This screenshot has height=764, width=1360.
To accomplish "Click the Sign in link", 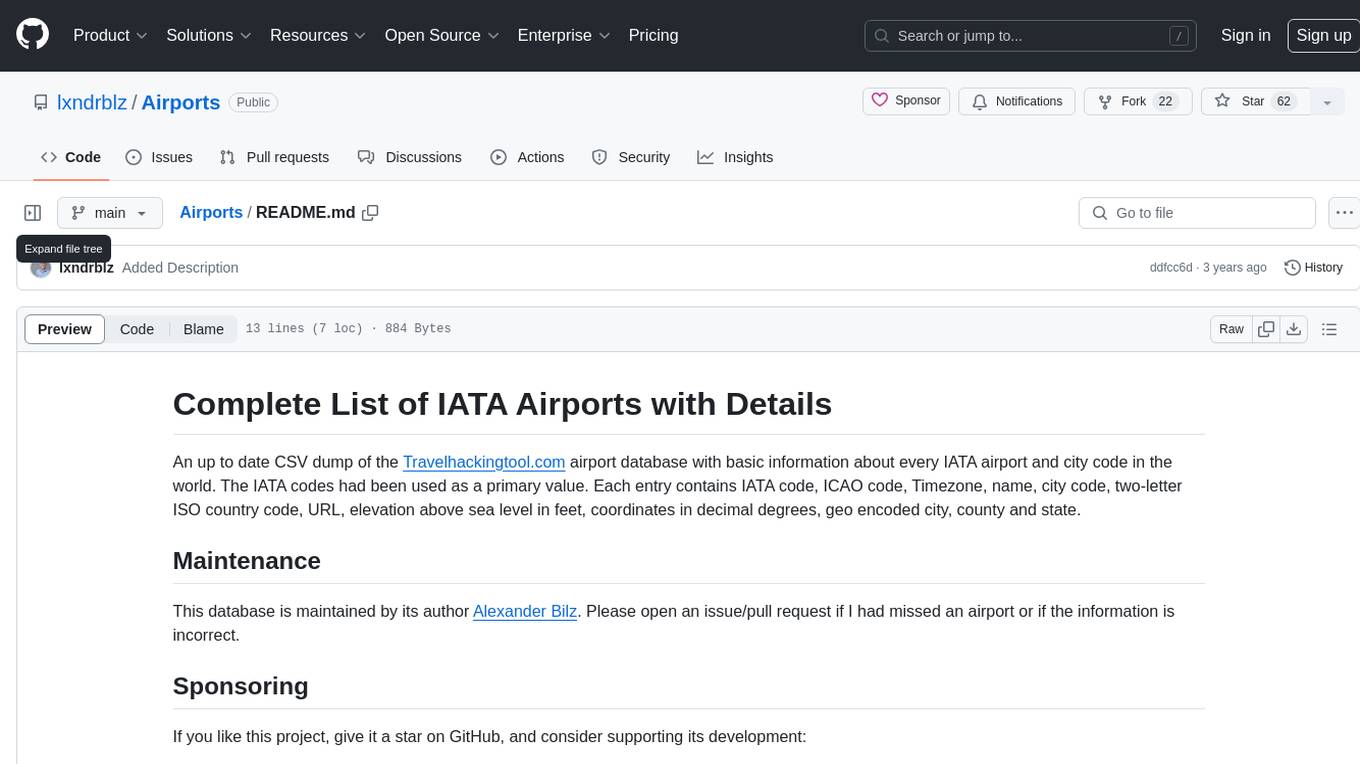I will (x=1245, y=35).
